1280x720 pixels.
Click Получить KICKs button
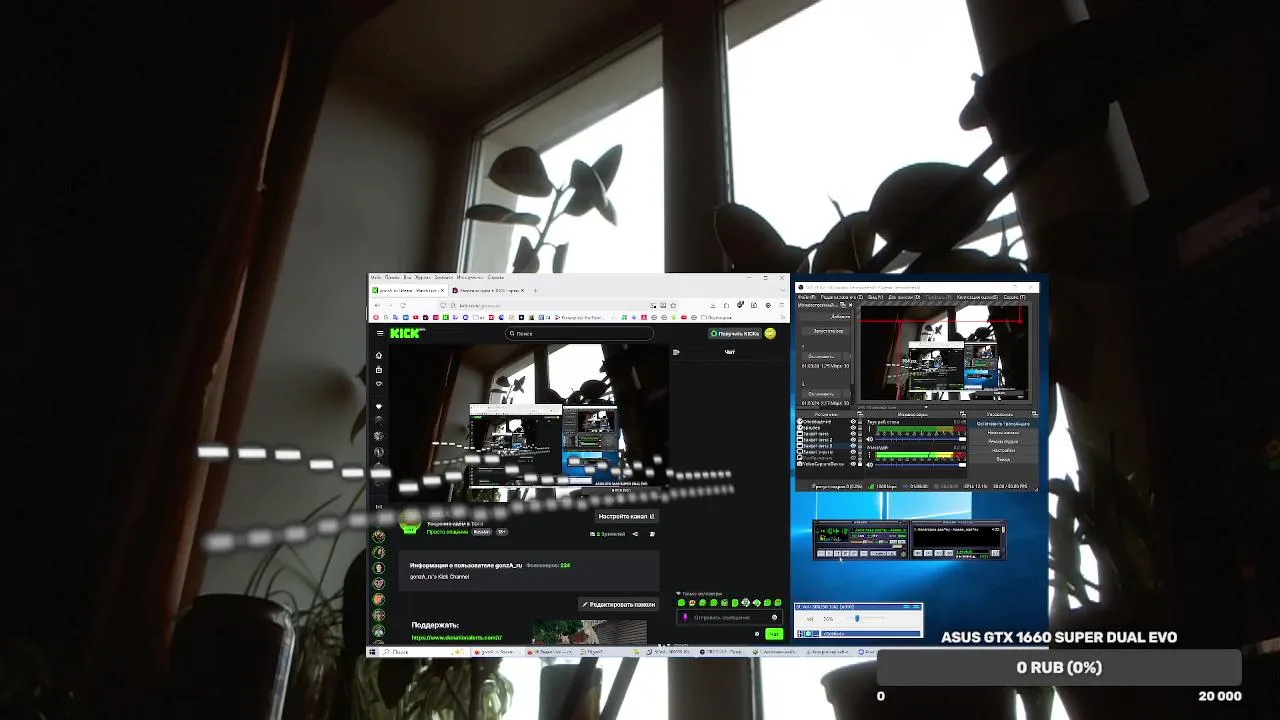pyautogui.click(x=735, y=333)
